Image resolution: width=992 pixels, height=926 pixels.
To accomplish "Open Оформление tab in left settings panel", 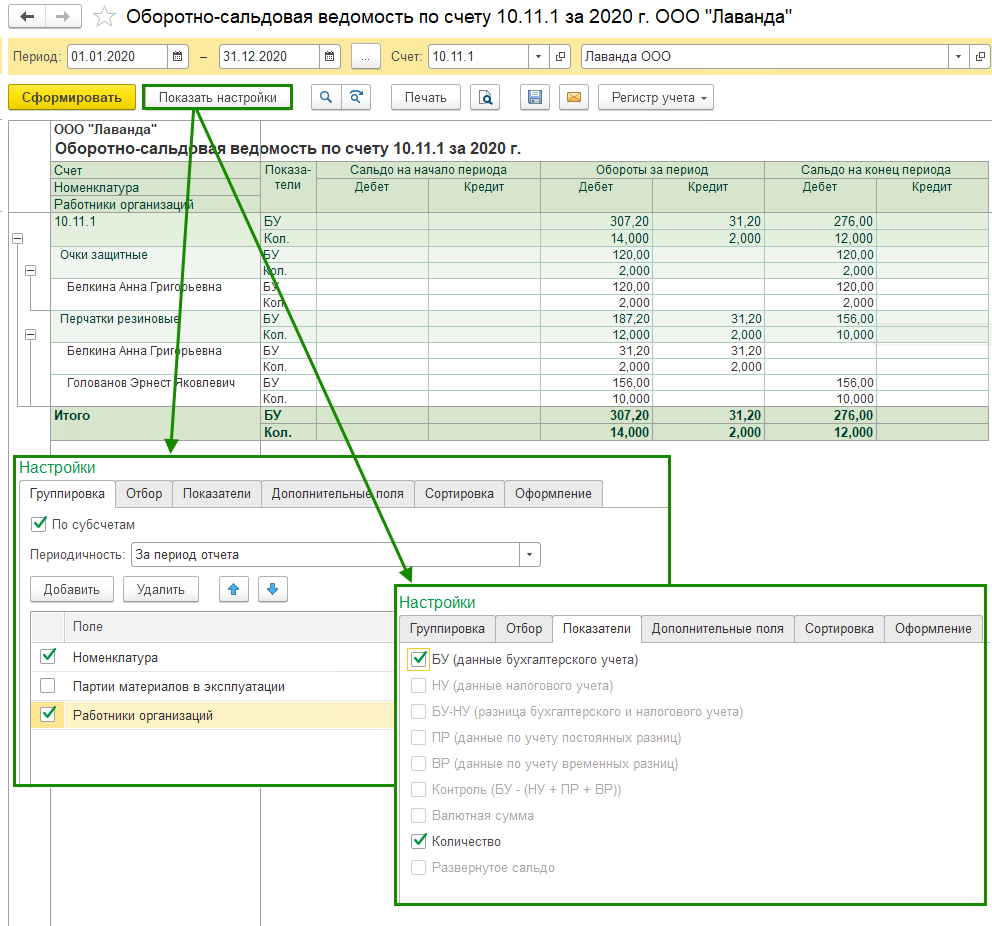I will (554, 493).
